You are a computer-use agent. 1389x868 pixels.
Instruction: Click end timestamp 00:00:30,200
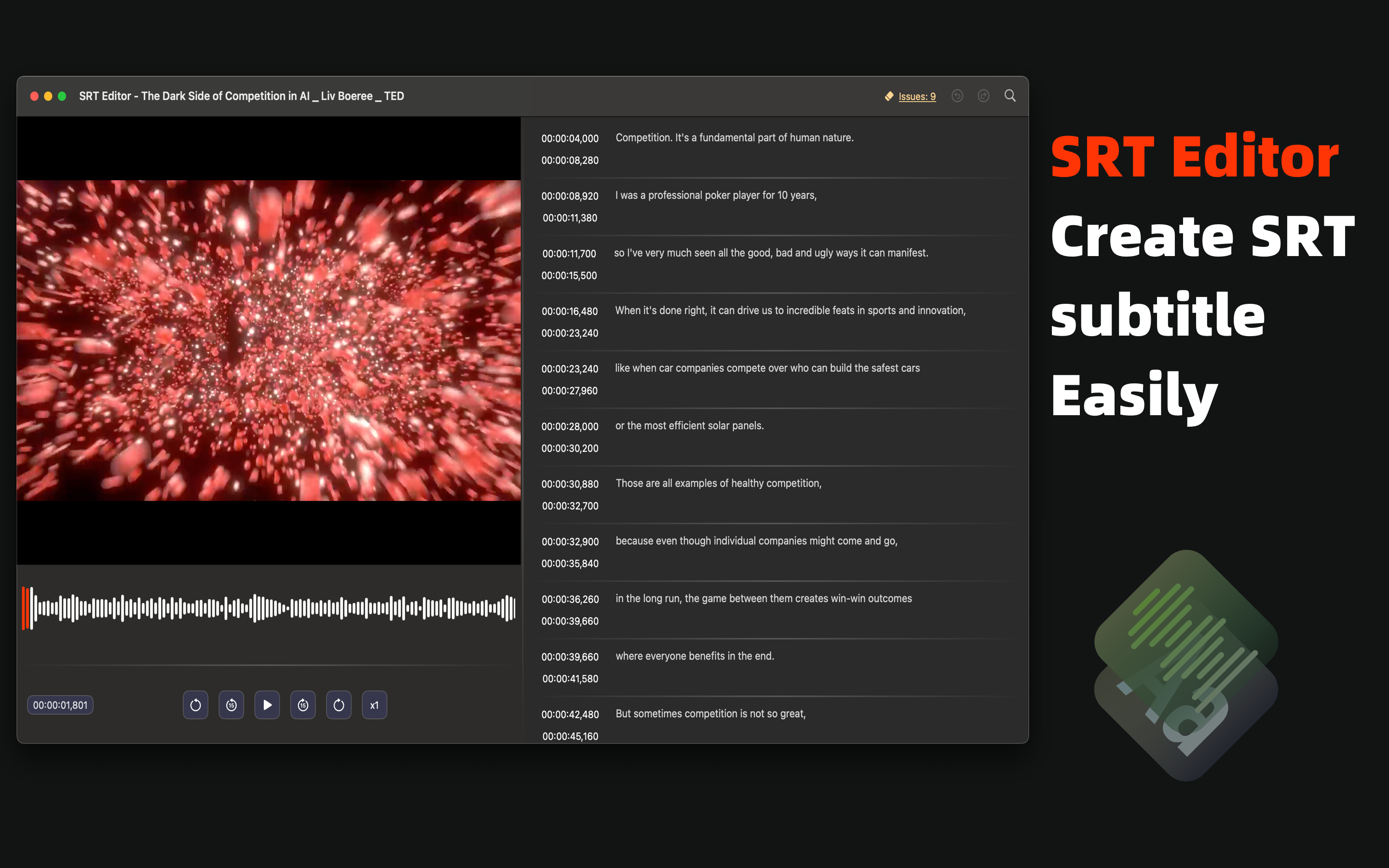point(570,448)
